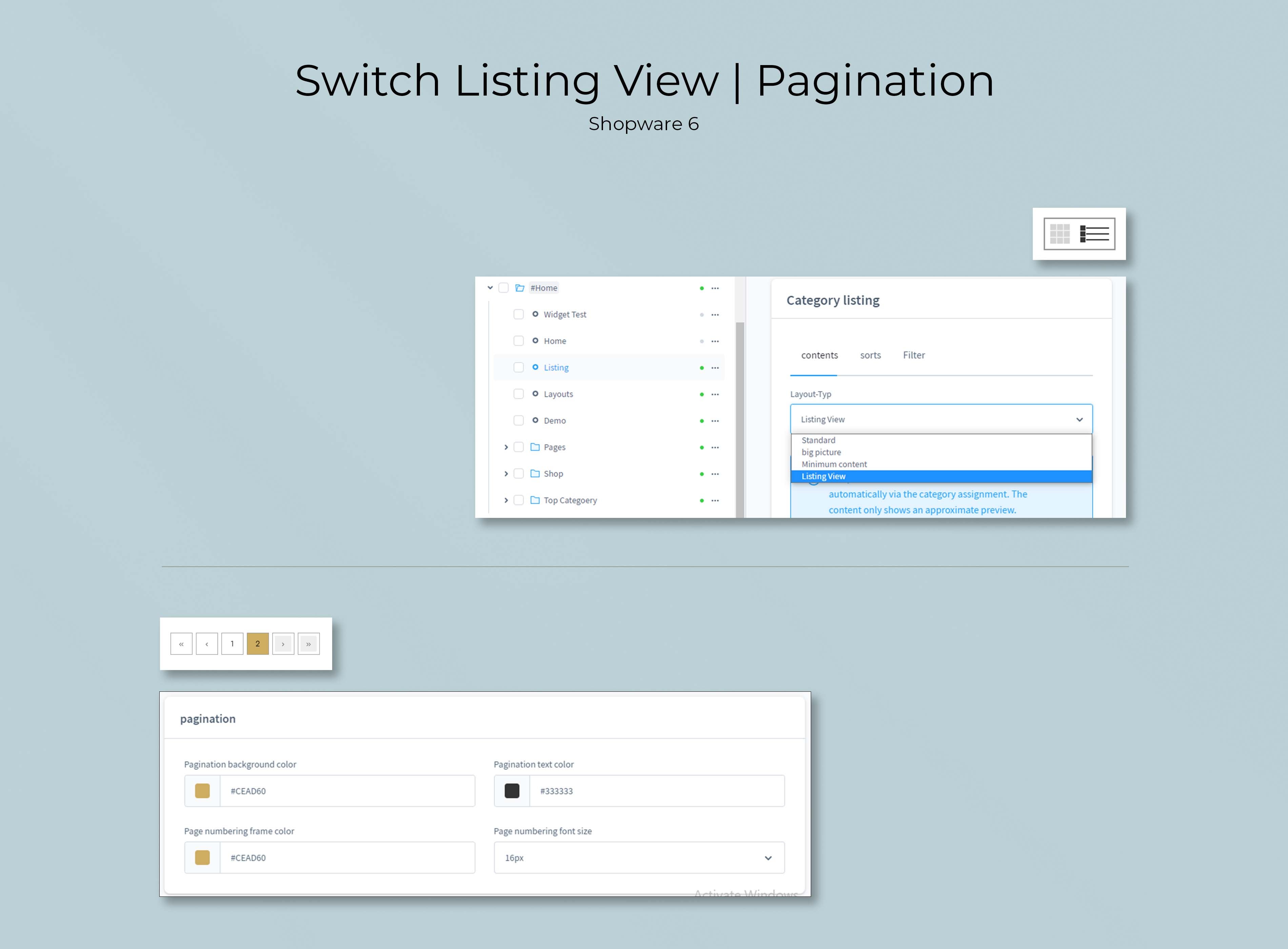Open three-dot menu for #Home row
1288x949 pixels.
tap(715, 288)
